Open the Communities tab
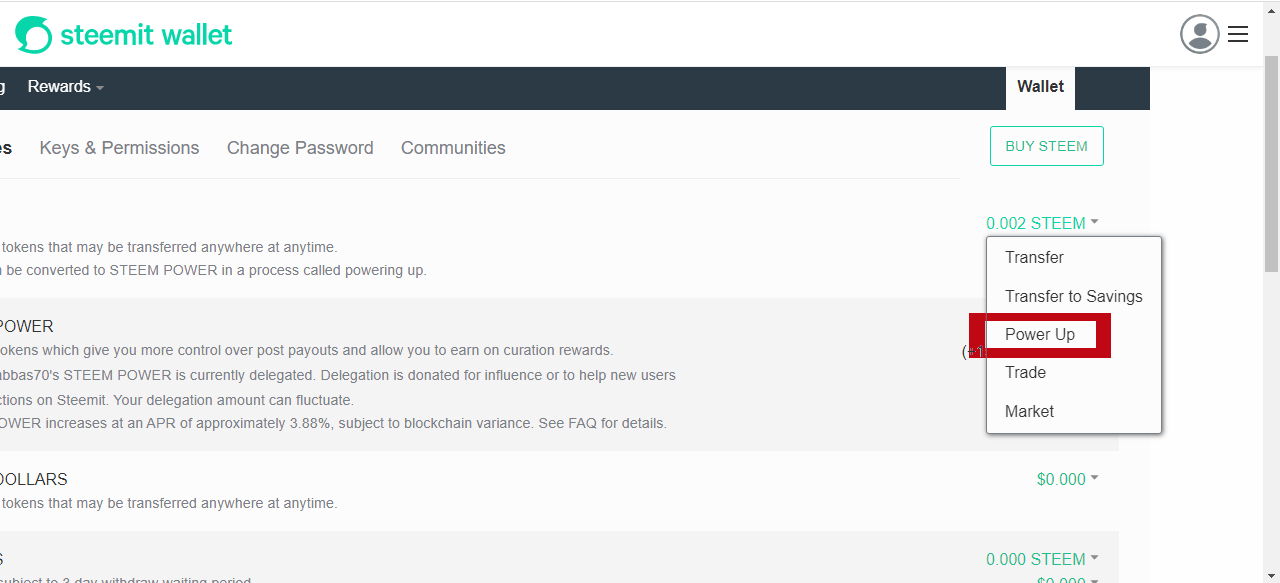1280x583 pixels. (x=453, y=148)
